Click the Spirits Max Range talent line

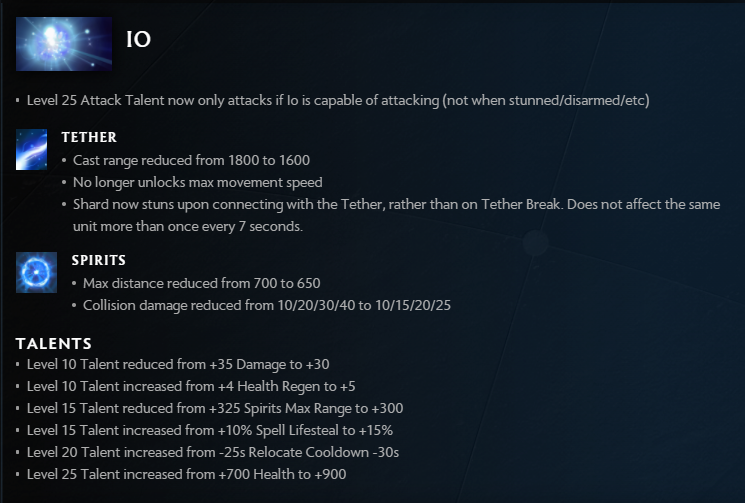pos(215,408)
